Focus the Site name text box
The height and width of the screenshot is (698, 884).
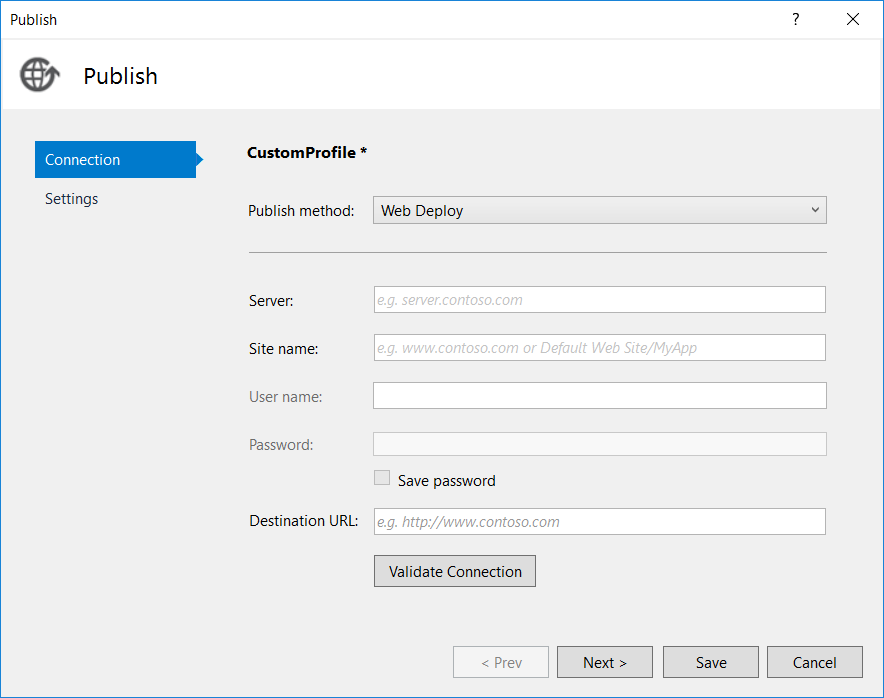tap(600, 347)
